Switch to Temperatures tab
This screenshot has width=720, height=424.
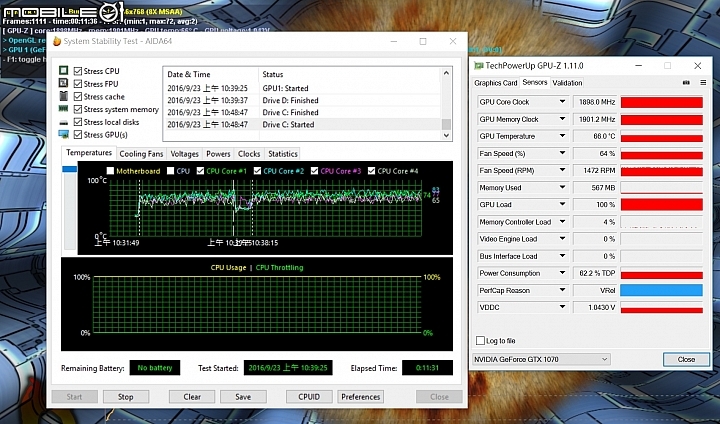tap(89, 153)
